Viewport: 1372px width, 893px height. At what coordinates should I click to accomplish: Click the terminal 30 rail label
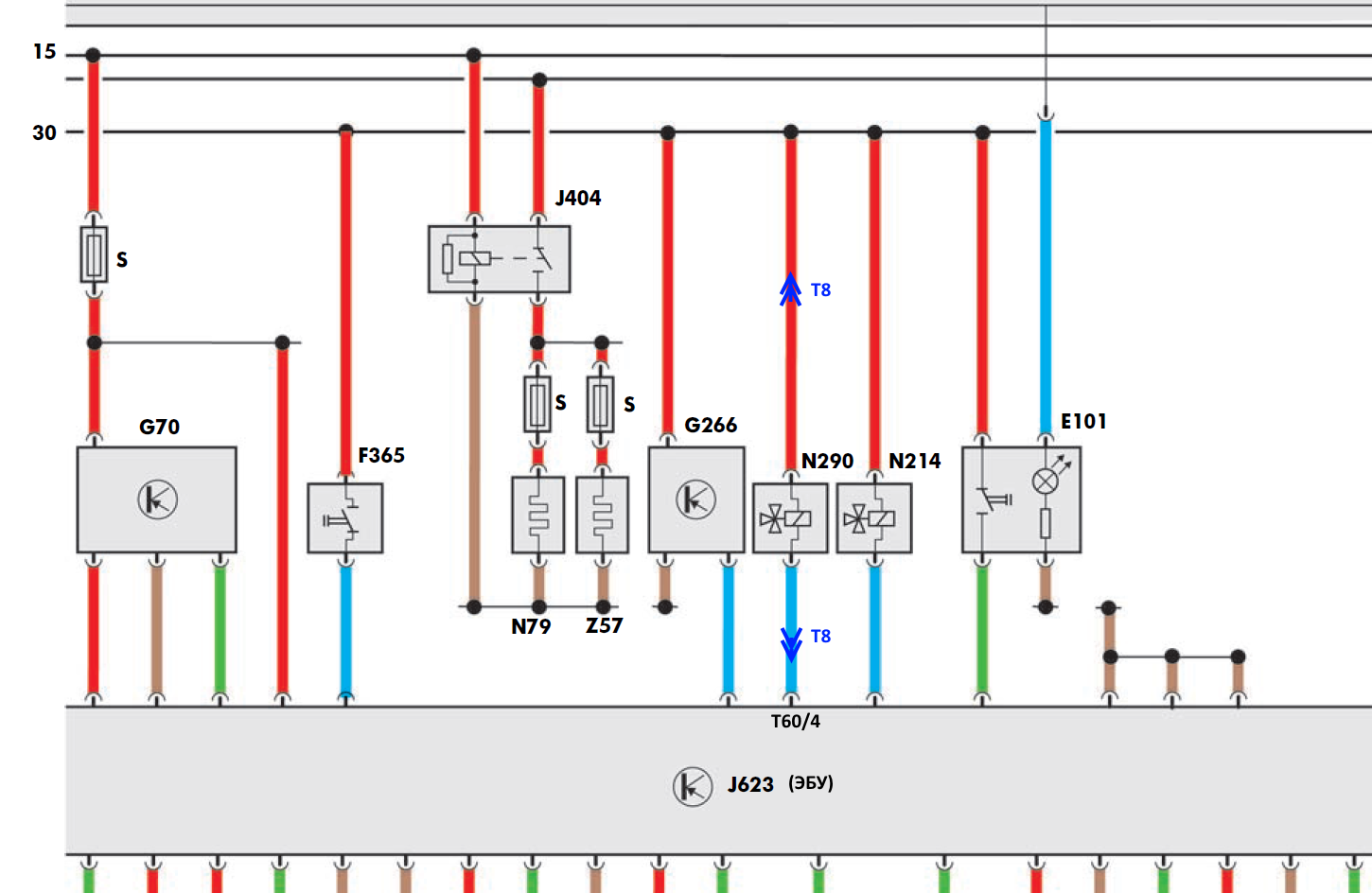point(44,132)
